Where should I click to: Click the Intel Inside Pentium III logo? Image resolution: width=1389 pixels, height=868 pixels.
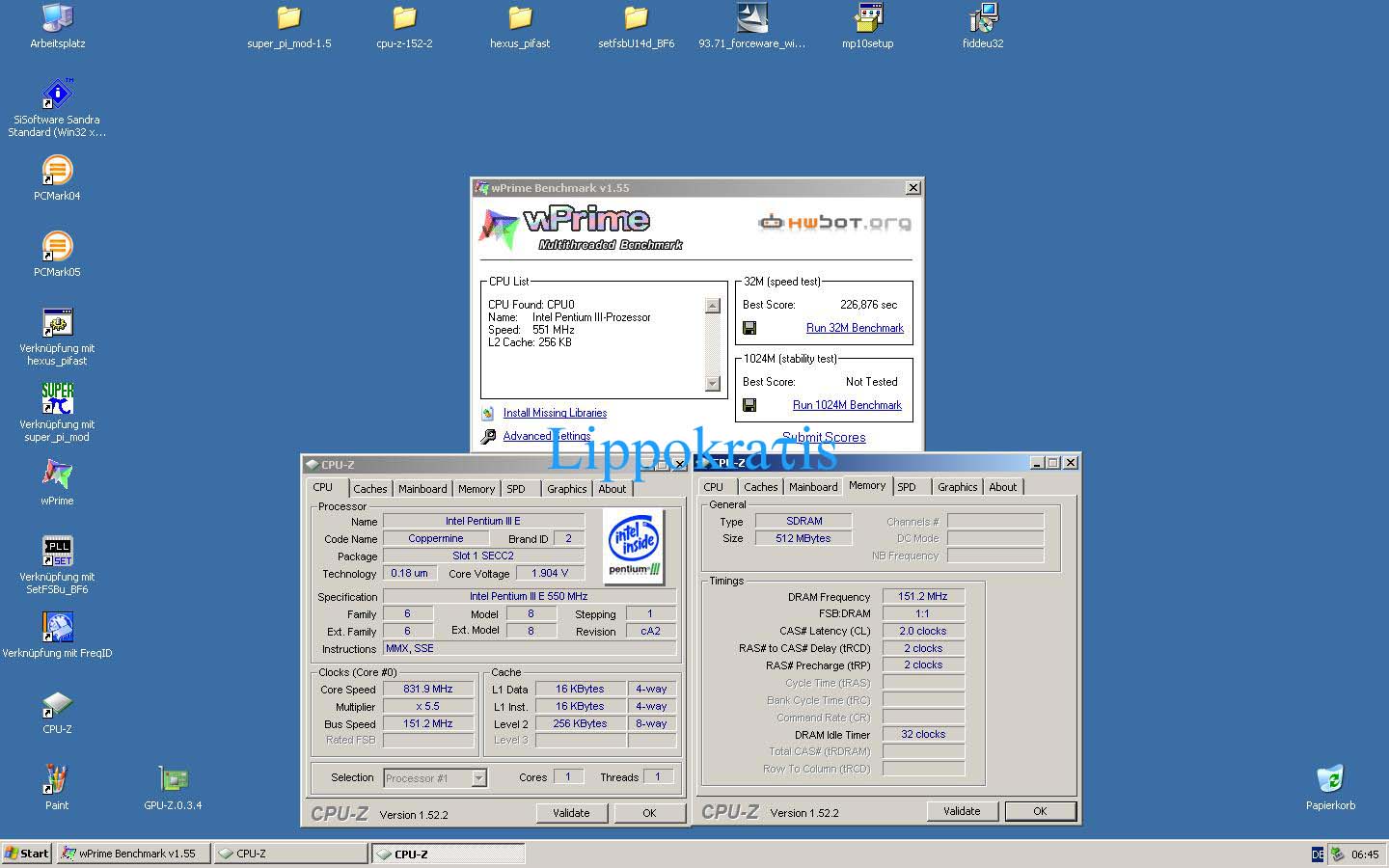(634, 547)
